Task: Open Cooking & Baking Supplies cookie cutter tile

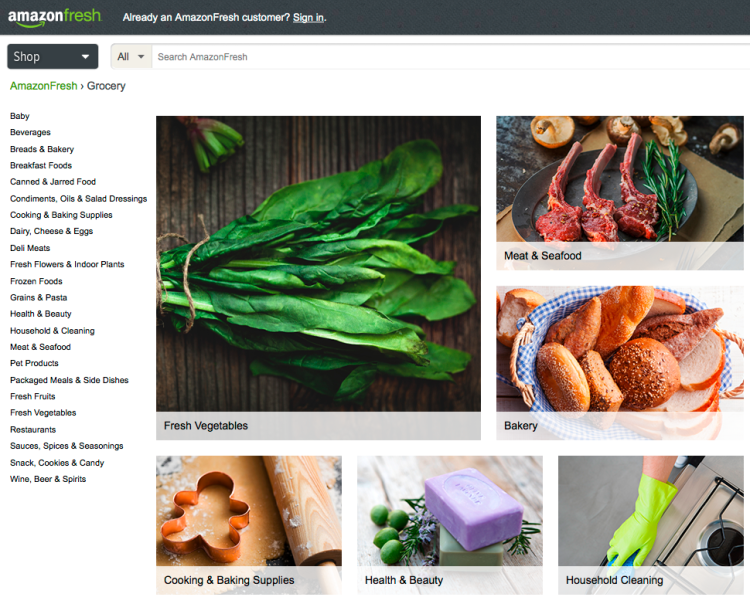Action: pos(249,525)
